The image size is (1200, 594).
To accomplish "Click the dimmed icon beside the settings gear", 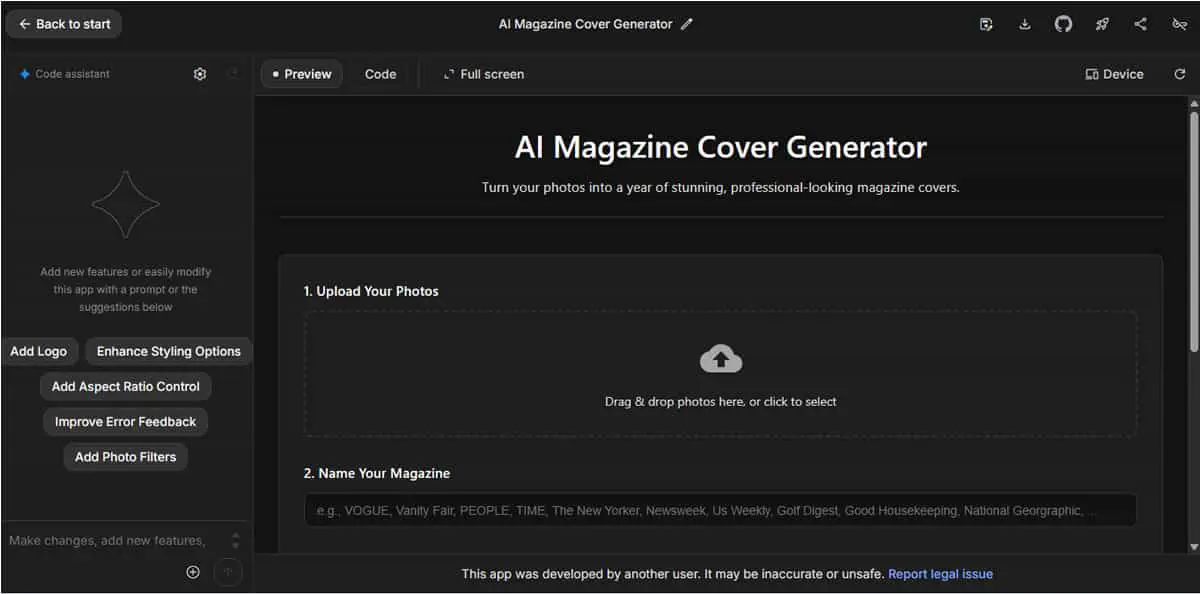I will 233,74.
